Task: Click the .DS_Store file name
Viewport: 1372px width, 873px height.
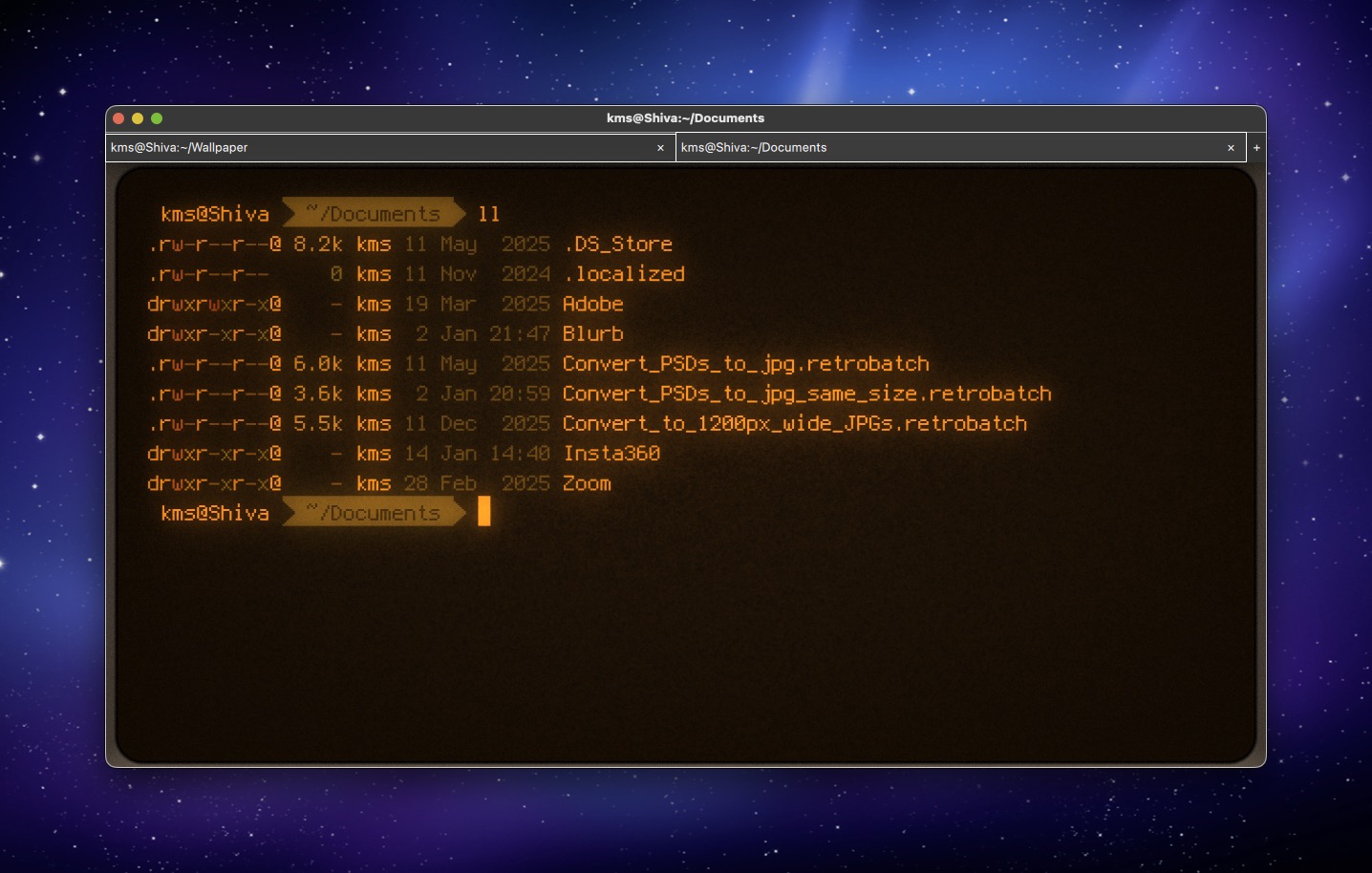Action: pos(617,245)
